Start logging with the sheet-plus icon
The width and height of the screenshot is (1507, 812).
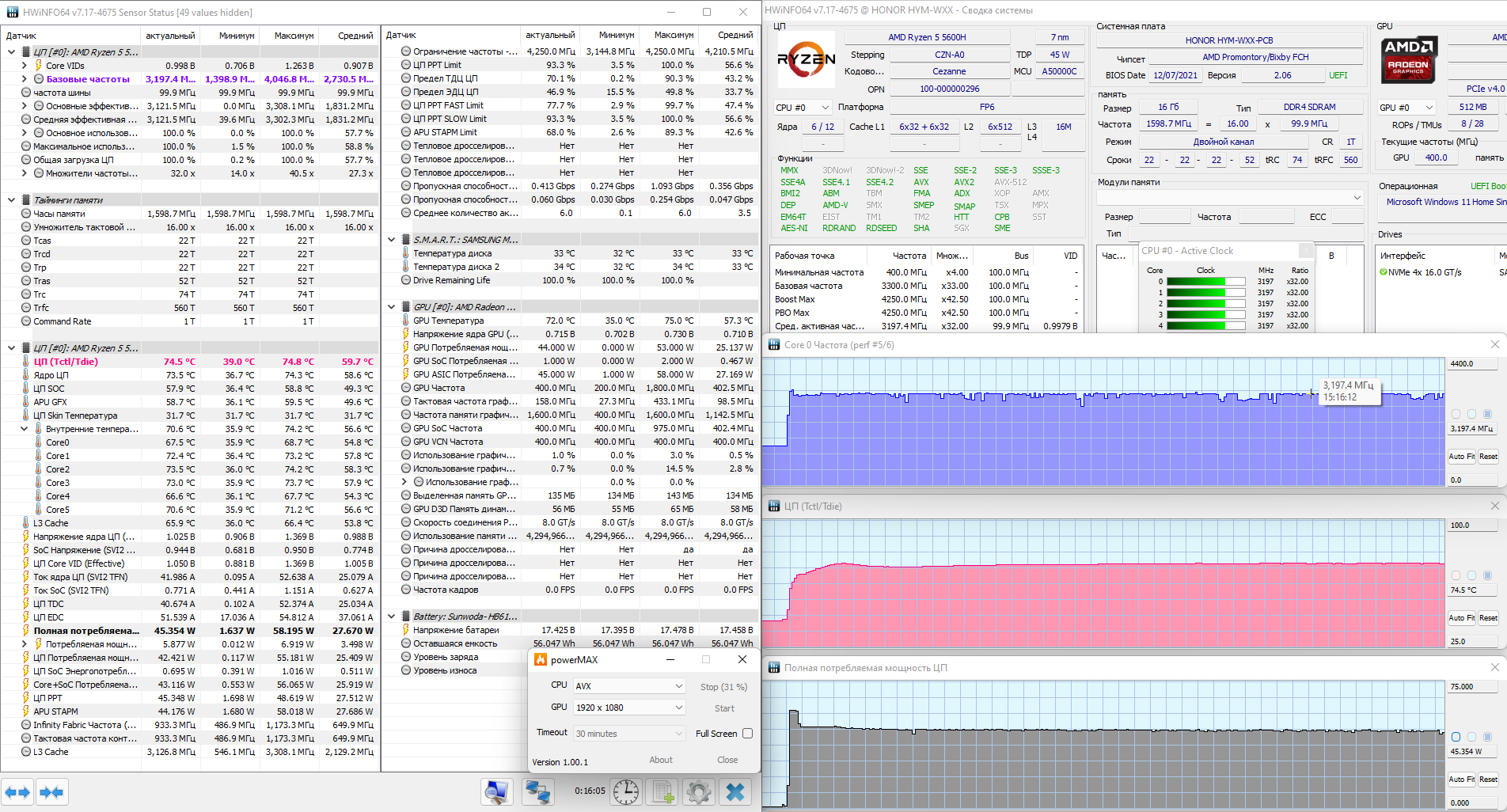662,792
